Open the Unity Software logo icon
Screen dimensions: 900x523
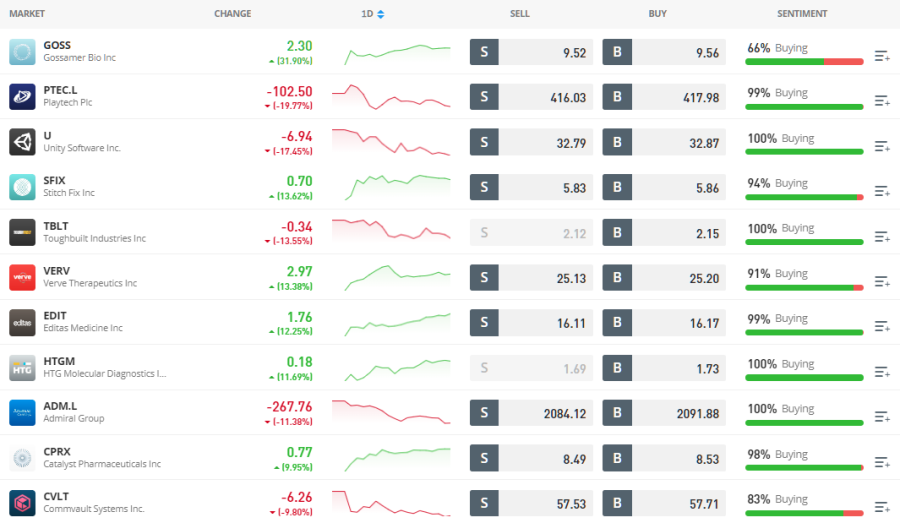click(22, 142)
